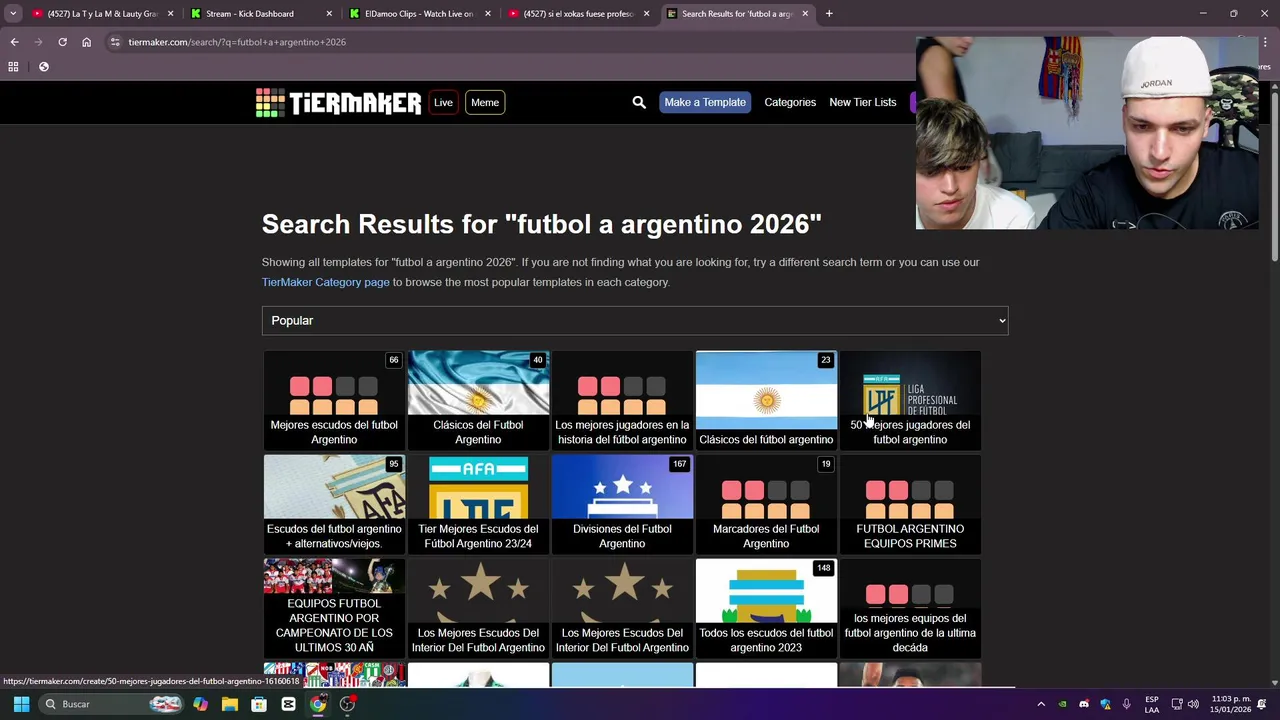Open EQUIPOS FUTBOL ARGENTINO POR CAMPEONATO template
Screen dimensions: 1280x720
[x=334, y=607]
